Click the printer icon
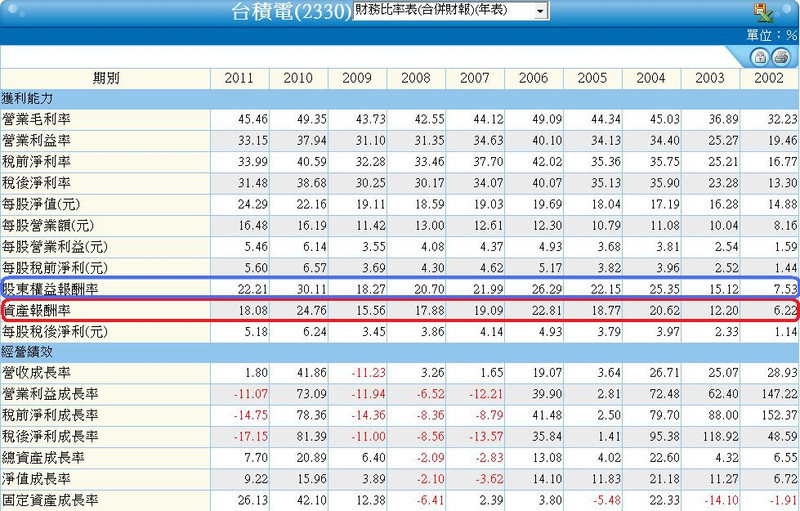This screenshot has width=800, height=511. coord(781,57)
